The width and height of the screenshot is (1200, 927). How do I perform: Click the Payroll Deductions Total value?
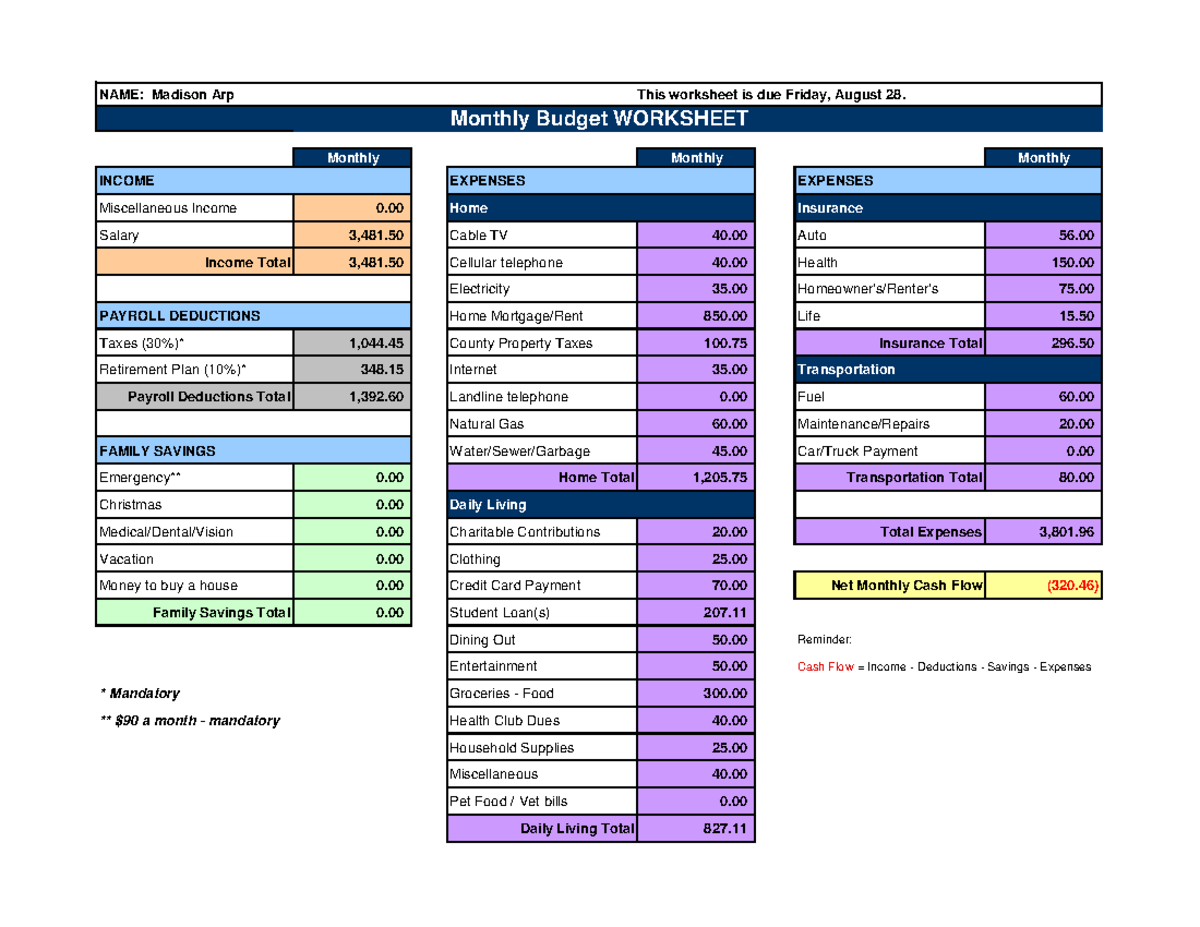[352, 396]
